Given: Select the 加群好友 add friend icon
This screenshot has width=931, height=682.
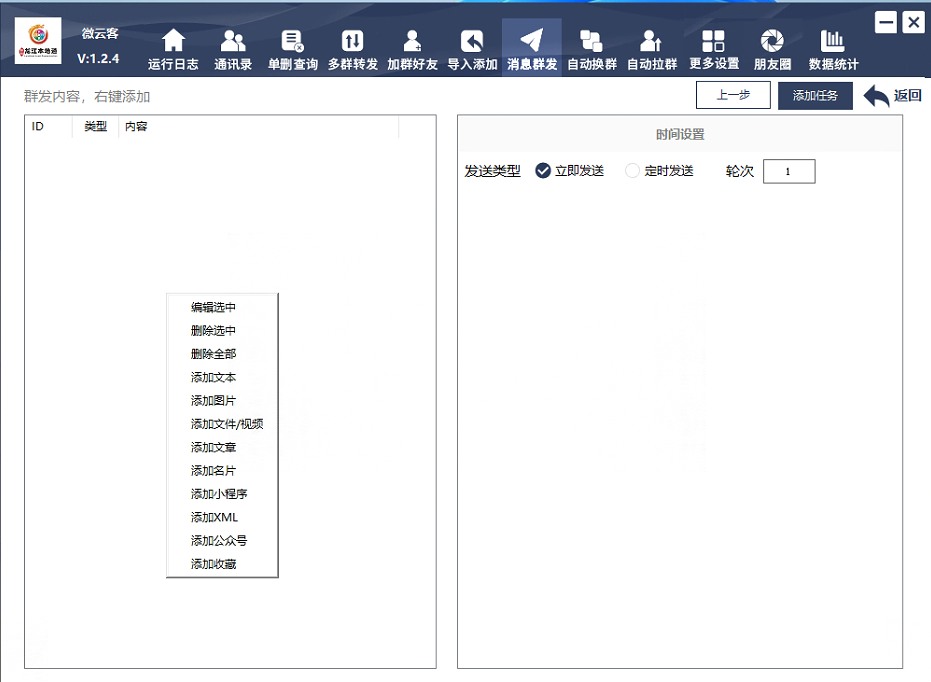Looking at the screenshot, I should (412, 41).
